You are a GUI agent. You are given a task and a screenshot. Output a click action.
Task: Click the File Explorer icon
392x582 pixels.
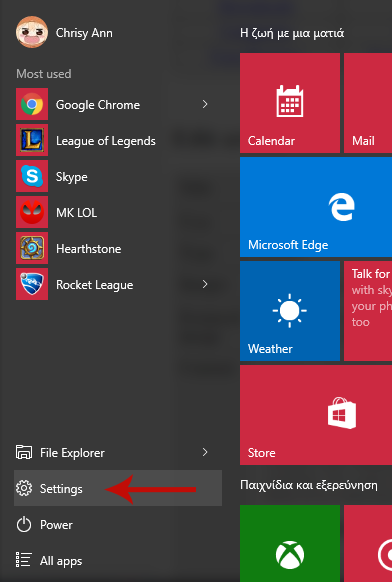click(x=24, y=452)
